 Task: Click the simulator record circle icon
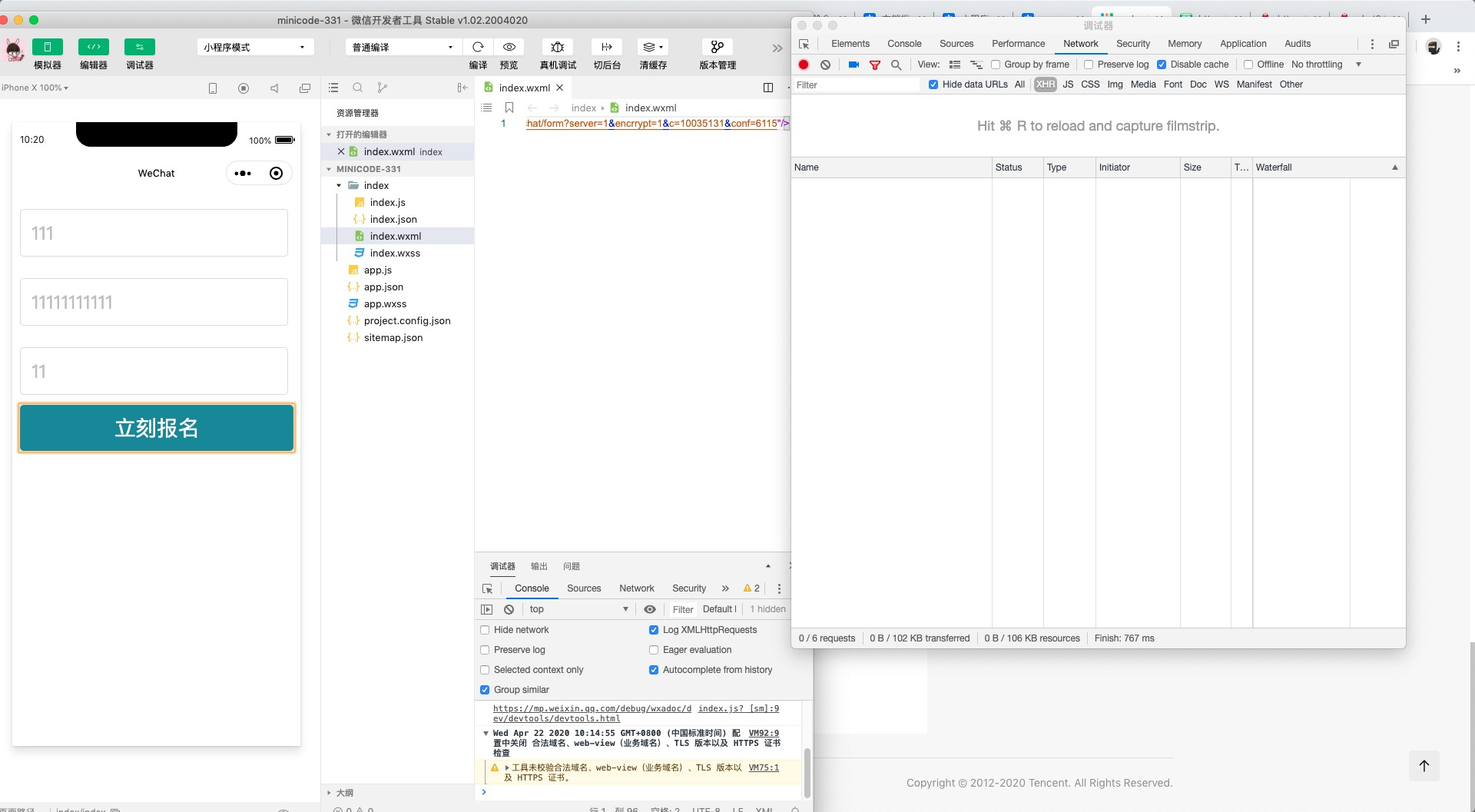pos(244,88)
